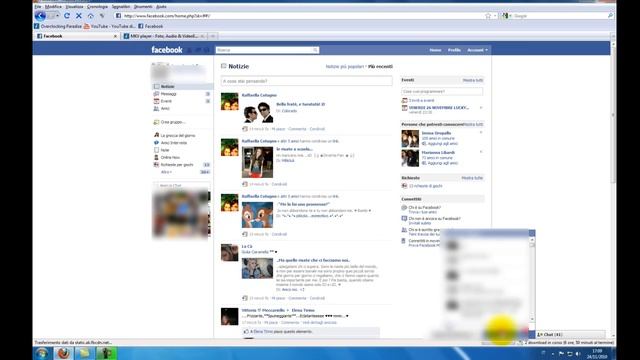The width and height of the screenshot is (640, 360).
Task: Open the Facebook bookmark in bookmarks bar
Action: (151, 26)
